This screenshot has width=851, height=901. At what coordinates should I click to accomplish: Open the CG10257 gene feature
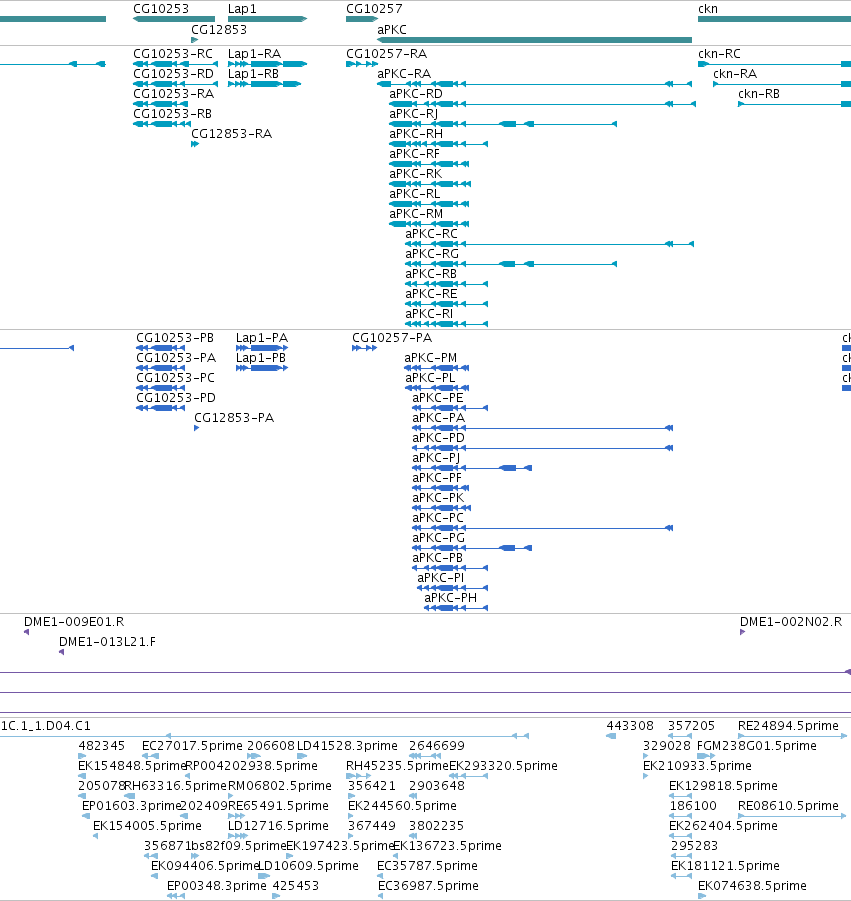pos(361,19)
